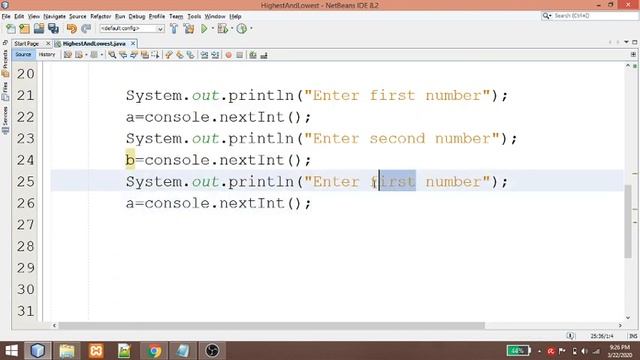Click the Save All toolbar icon

coord(53,29)
